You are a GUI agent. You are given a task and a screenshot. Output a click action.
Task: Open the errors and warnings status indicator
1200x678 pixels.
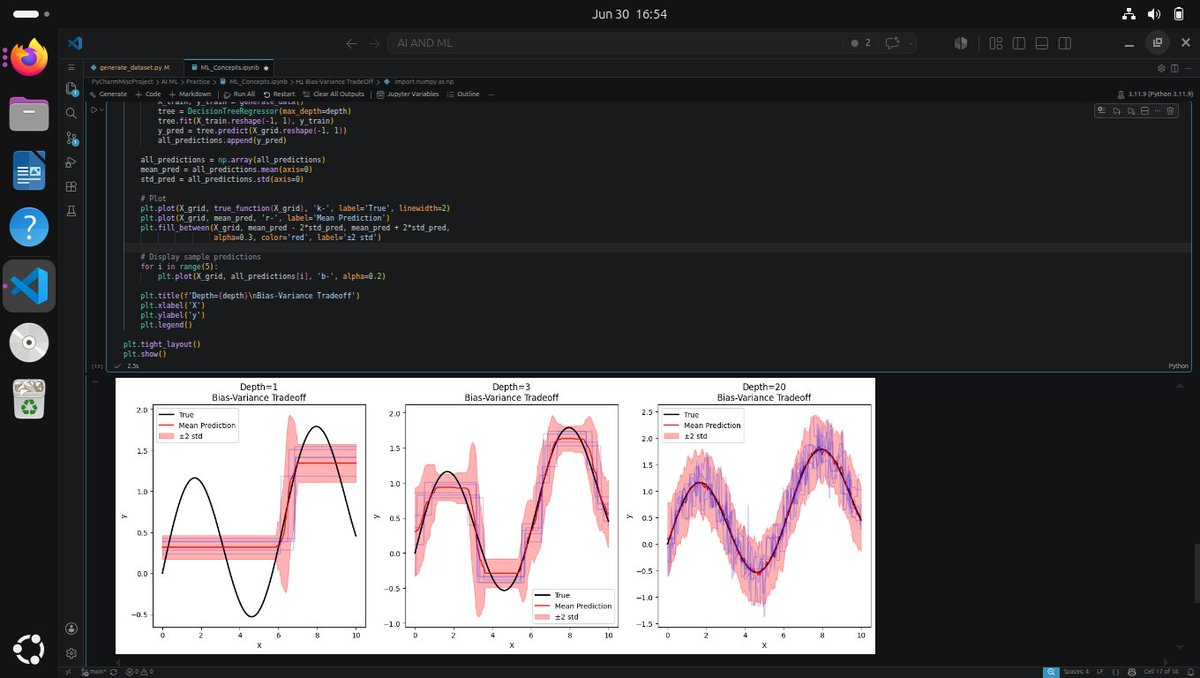tap(140, 672)
